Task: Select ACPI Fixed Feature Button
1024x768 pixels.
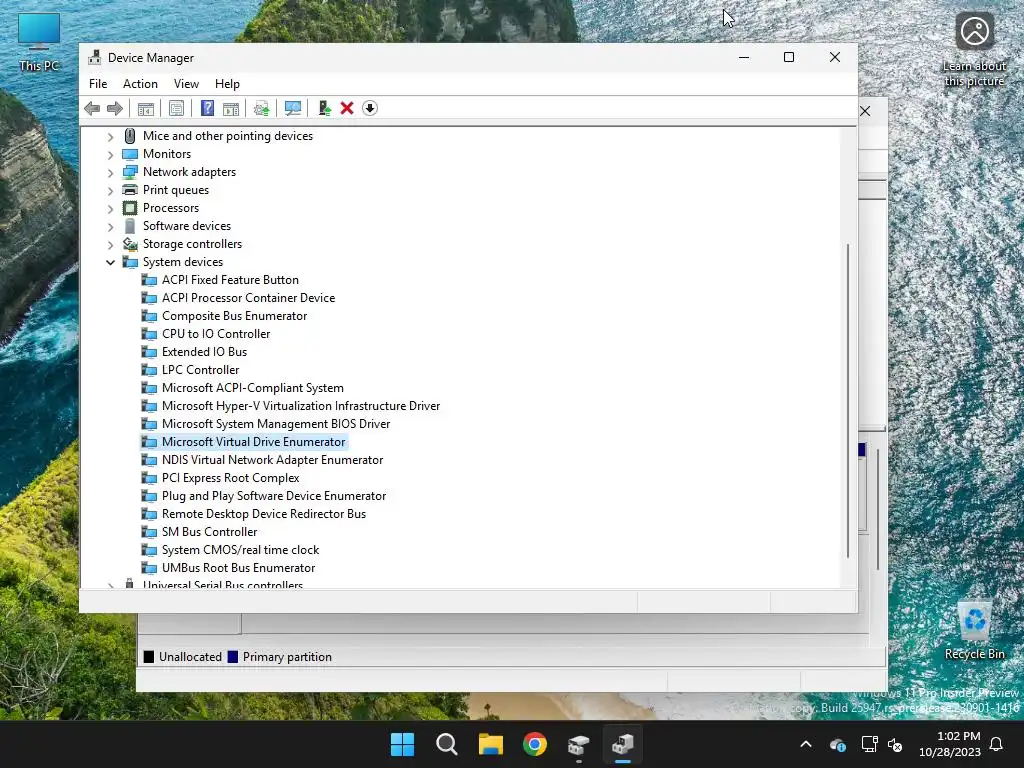Action: [230, 280]
